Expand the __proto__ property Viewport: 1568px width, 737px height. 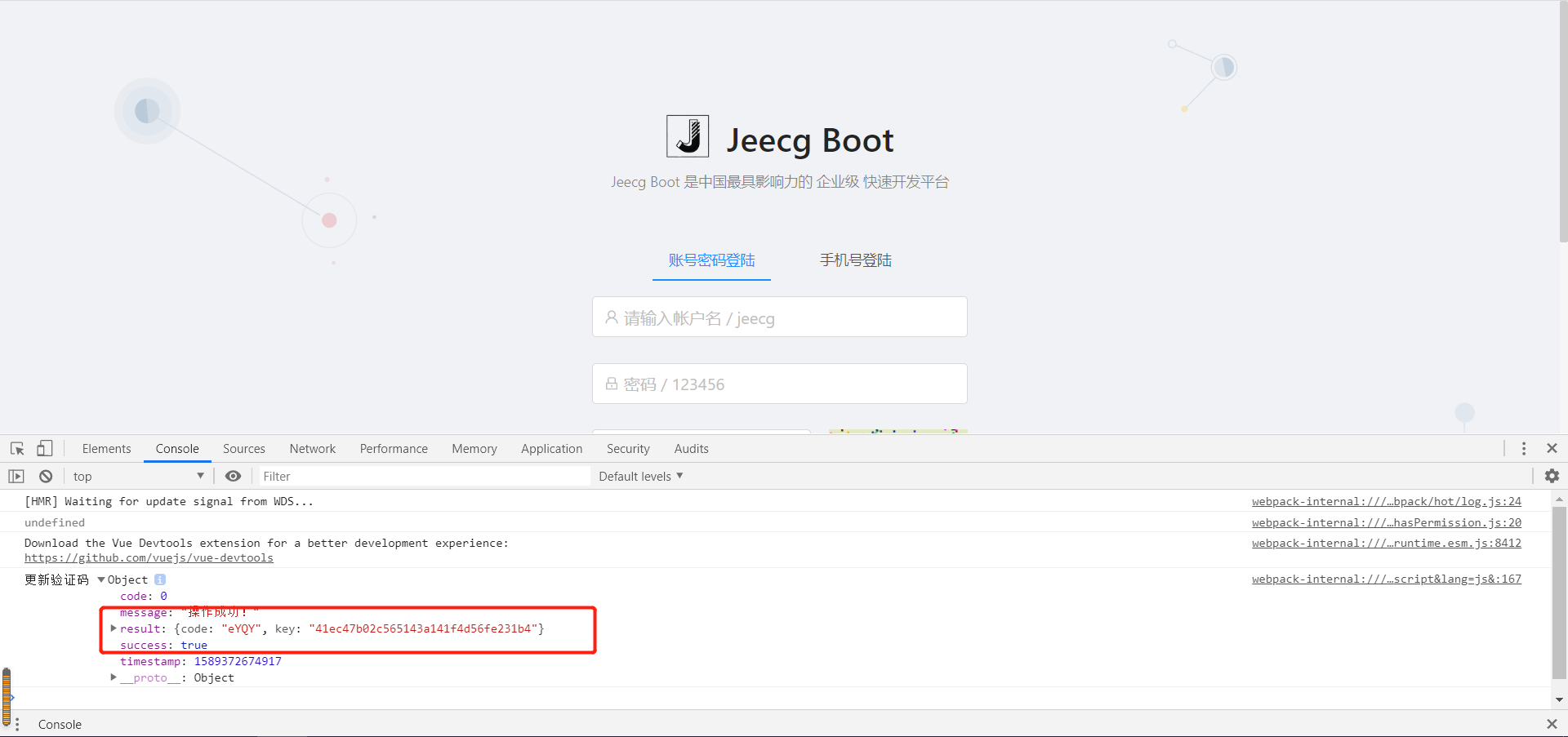point(113,677)
